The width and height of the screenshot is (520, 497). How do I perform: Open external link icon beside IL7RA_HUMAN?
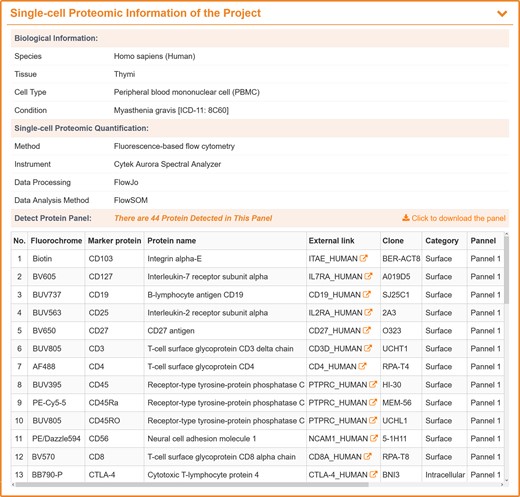point(368,276)
